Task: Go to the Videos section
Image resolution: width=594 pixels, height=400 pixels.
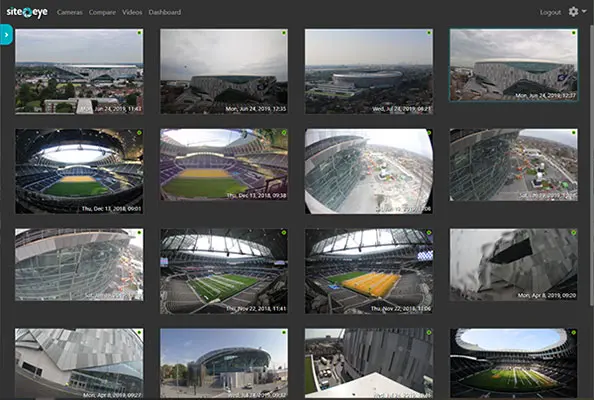Action: tap(132, 12)
